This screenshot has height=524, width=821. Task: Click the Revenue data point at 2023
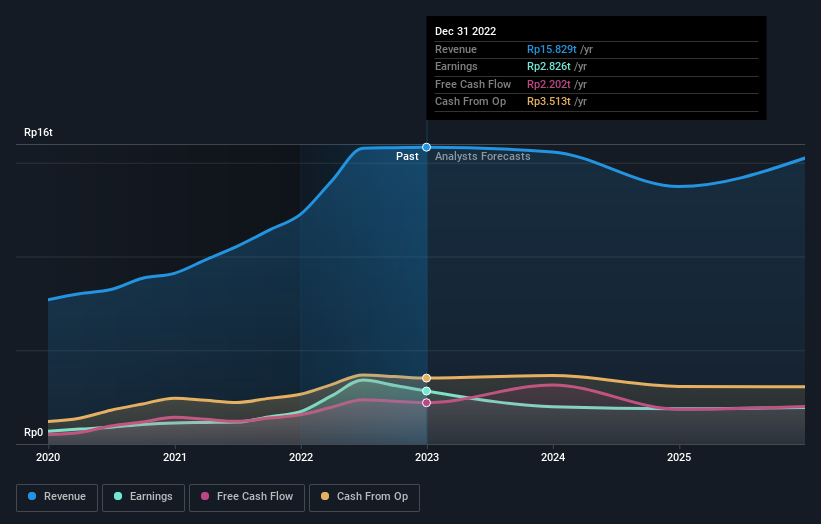[427, 147]
